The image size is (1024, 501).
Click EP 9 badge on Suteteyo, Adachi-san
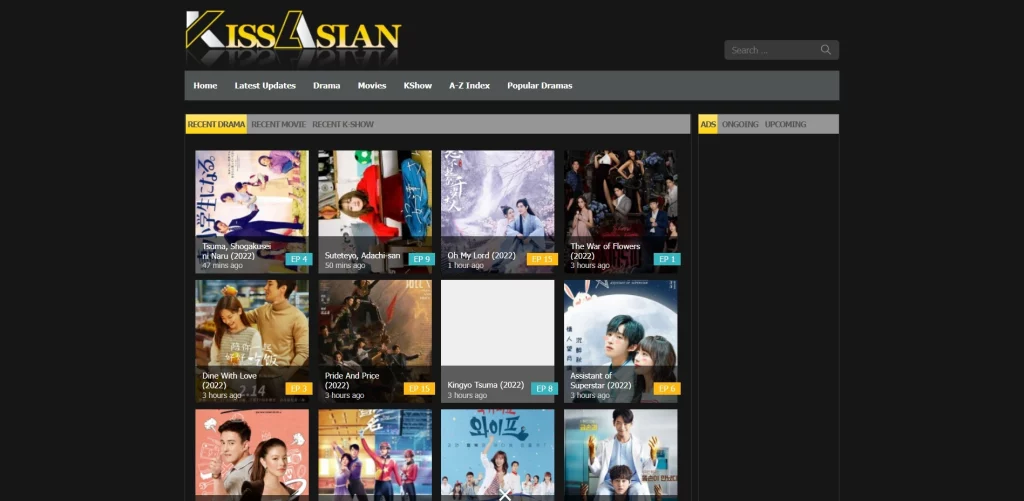click(x=421, y=259)
